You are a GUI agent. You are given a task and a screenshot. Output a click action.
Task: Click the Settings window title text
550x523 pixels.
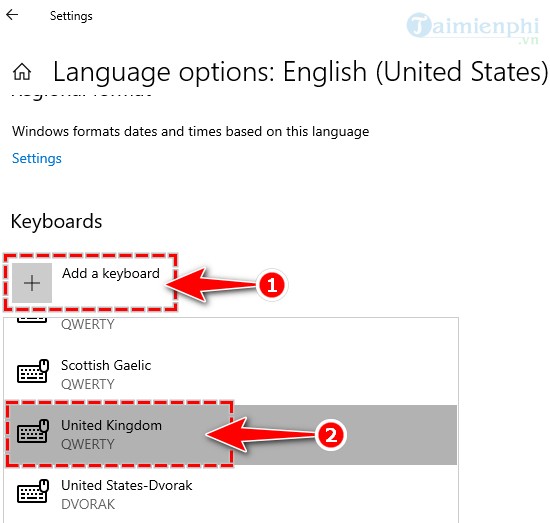[71, 16]
